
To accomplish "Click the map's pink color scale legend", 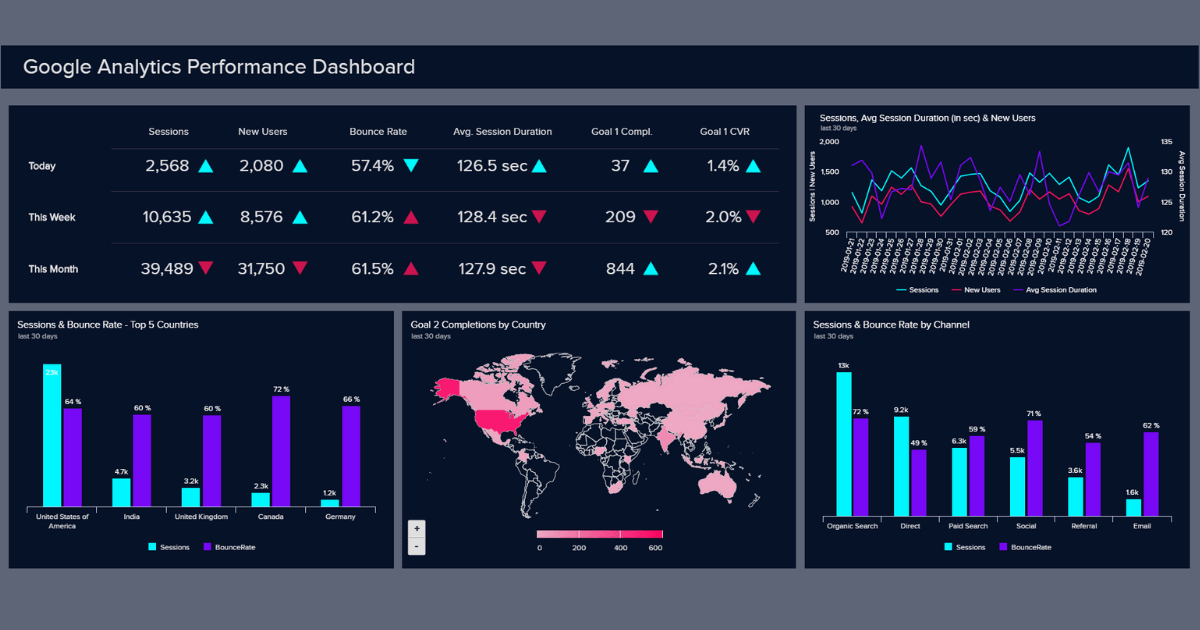I will pyautogui.click(x=599, y=534).
